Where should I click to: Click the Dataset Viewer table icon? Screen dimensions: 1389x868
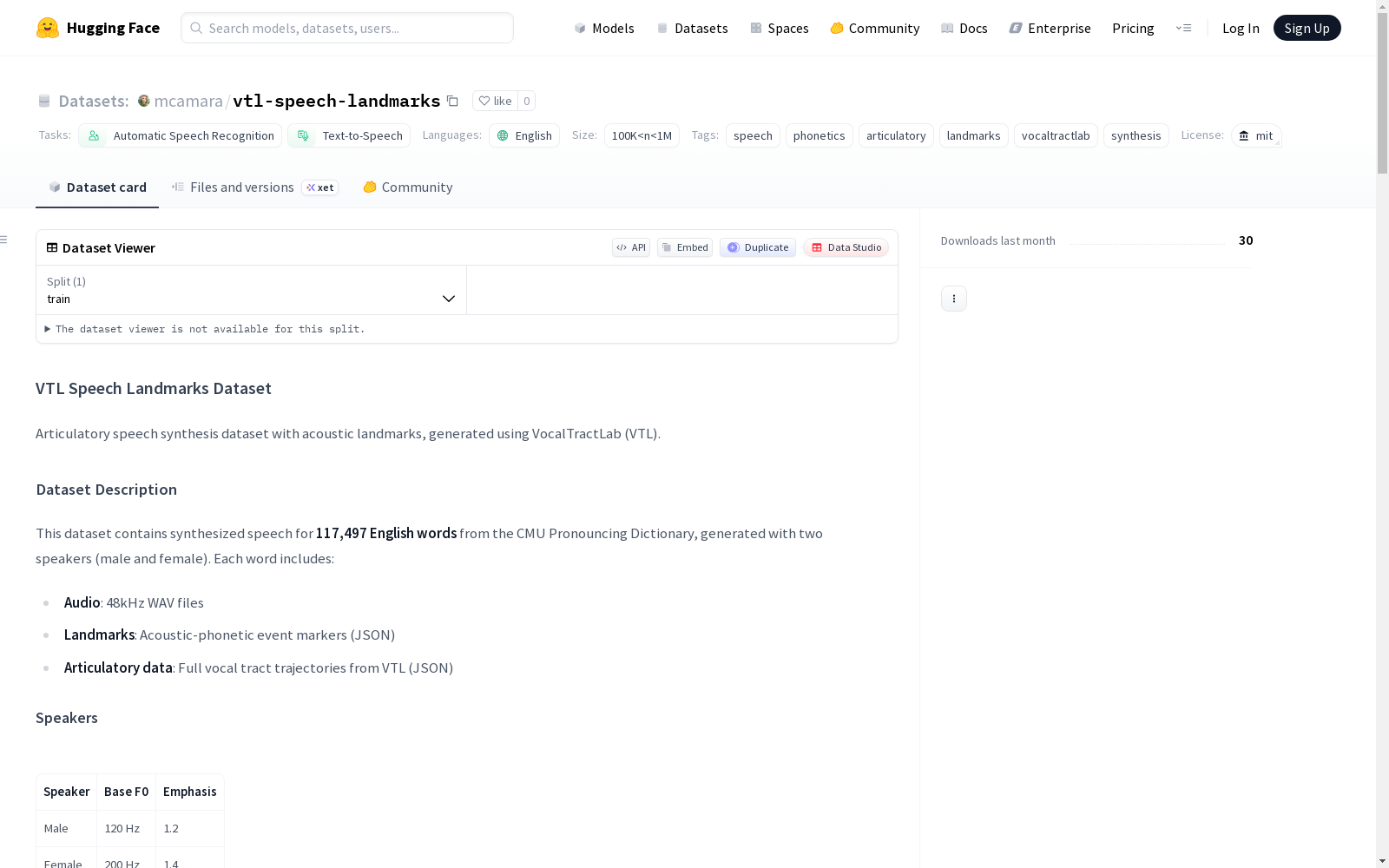pos(52,247)
